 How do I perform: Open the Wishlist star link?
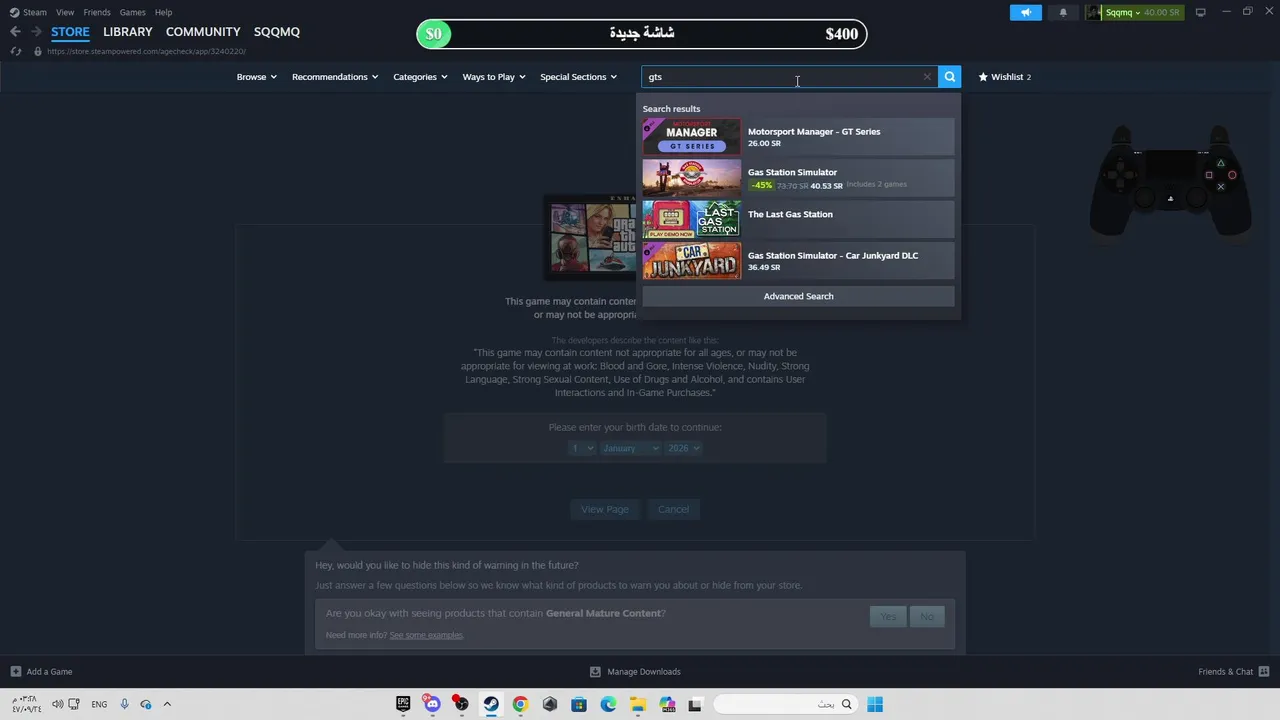[x=1004, y=77]
